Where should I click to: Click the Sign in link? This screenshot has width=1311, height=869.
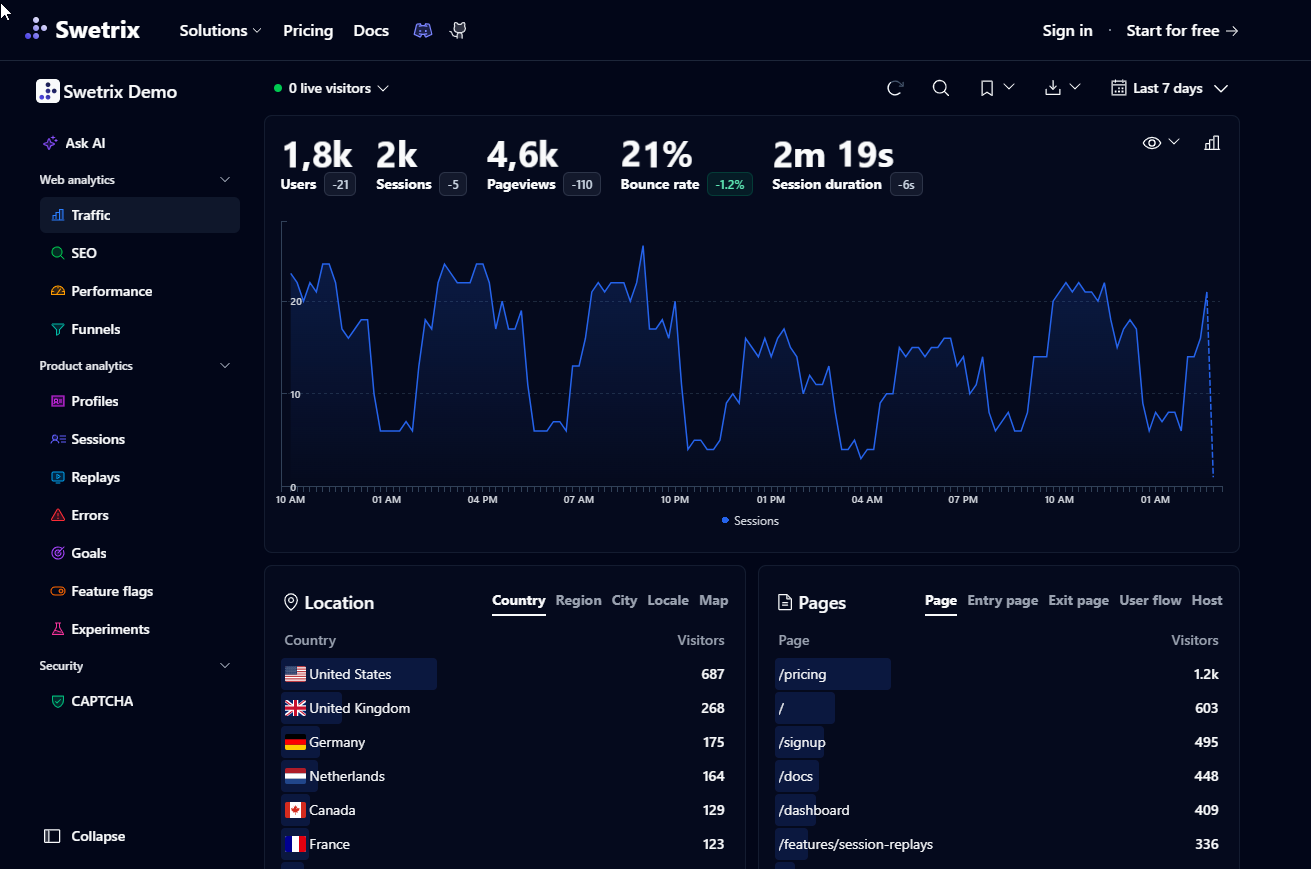pos(1067,31)
